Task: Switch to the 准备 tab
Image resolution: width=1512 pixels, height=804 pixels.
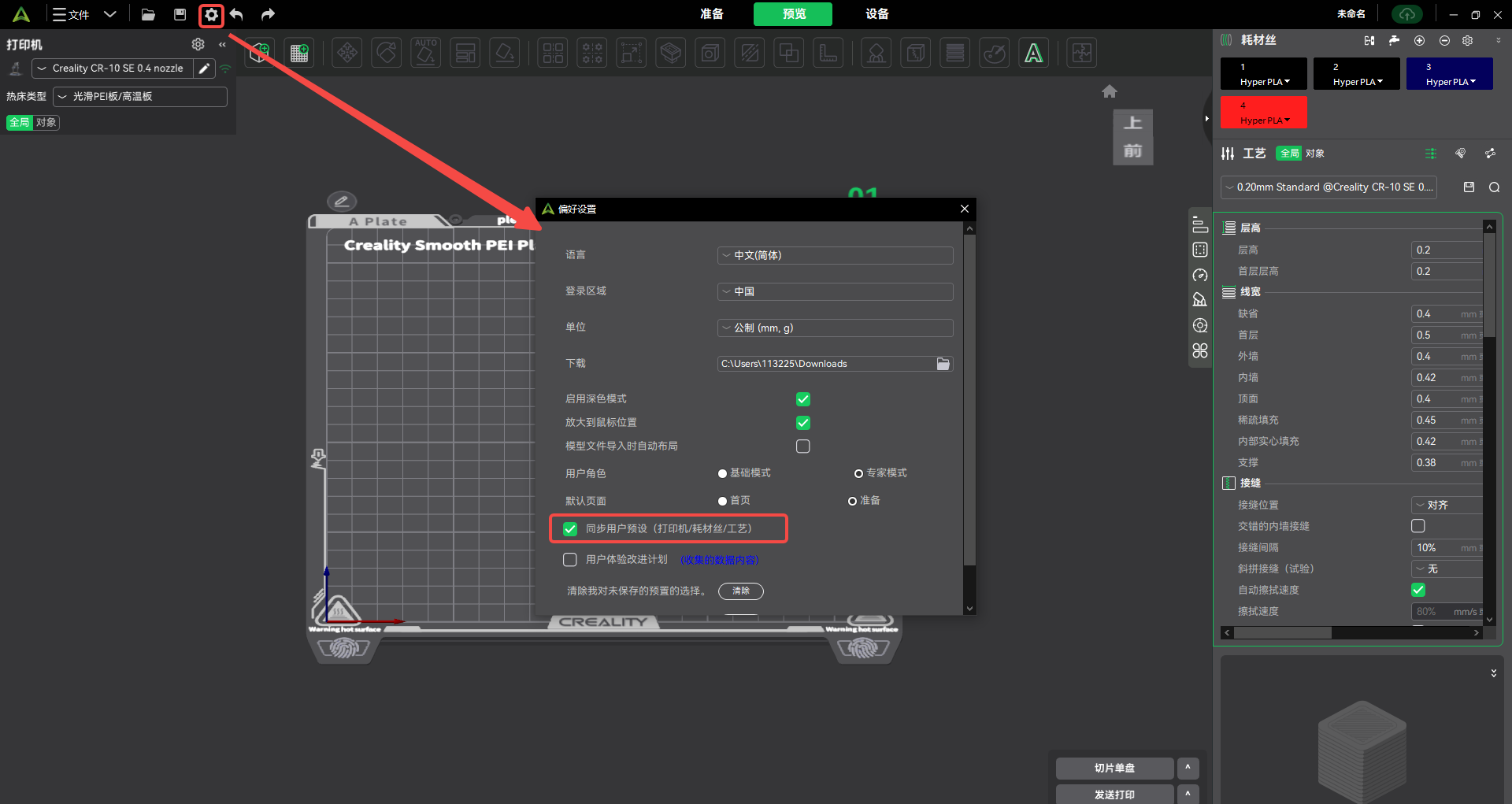Action: click(x=712, y=14)
